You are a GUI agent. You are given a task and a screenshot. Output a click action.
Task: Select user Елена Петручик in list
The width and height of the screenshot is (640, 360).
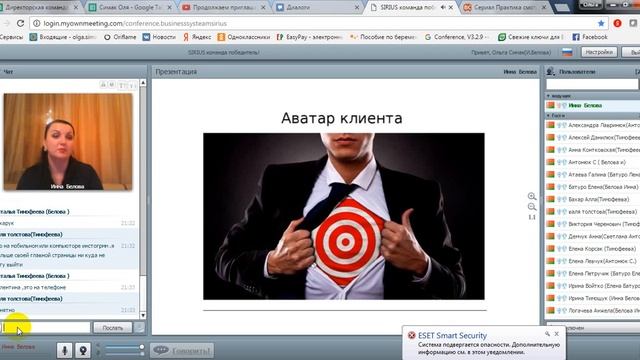(x=593, y=273)
